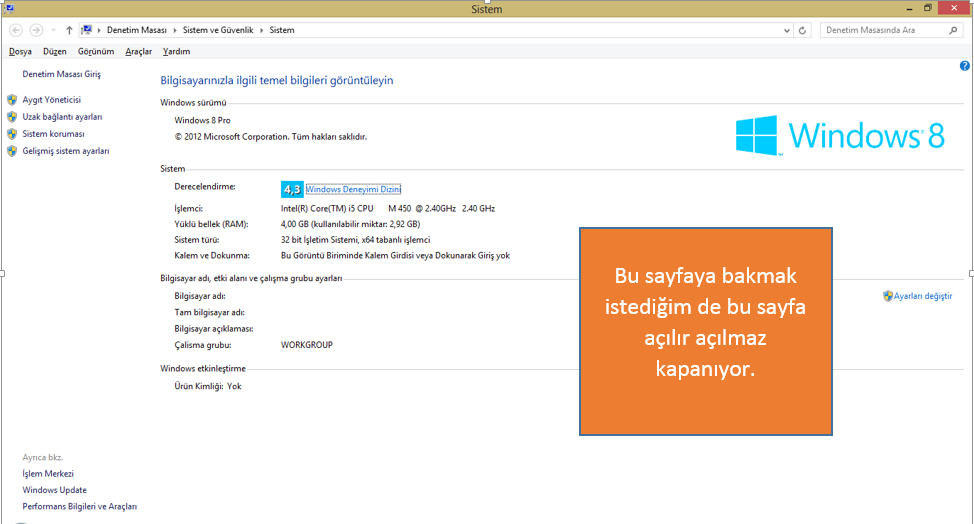Open Performans Bilgileri ve Araçları link
Screen dimensions: 974x524
[80, 507]
